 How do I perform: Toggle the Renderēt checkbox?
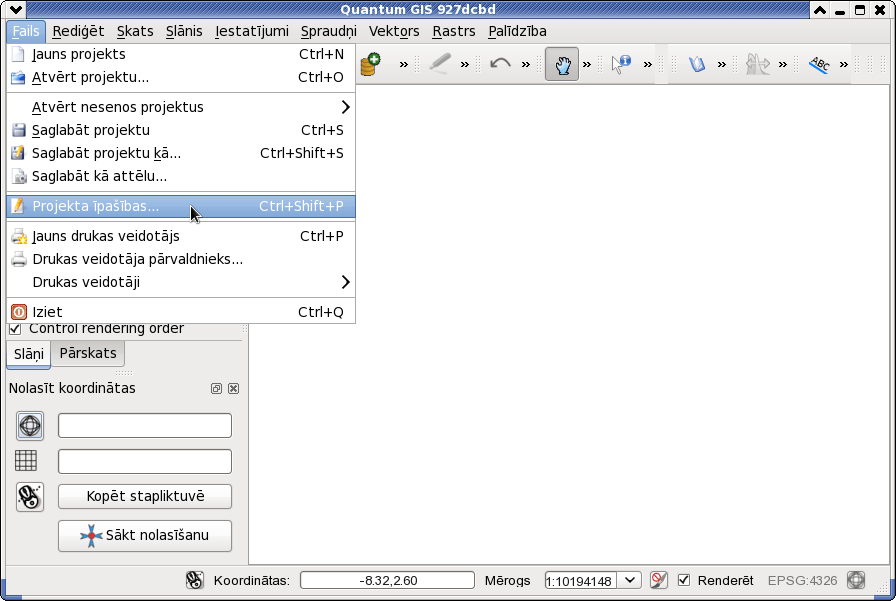point(683,580)
